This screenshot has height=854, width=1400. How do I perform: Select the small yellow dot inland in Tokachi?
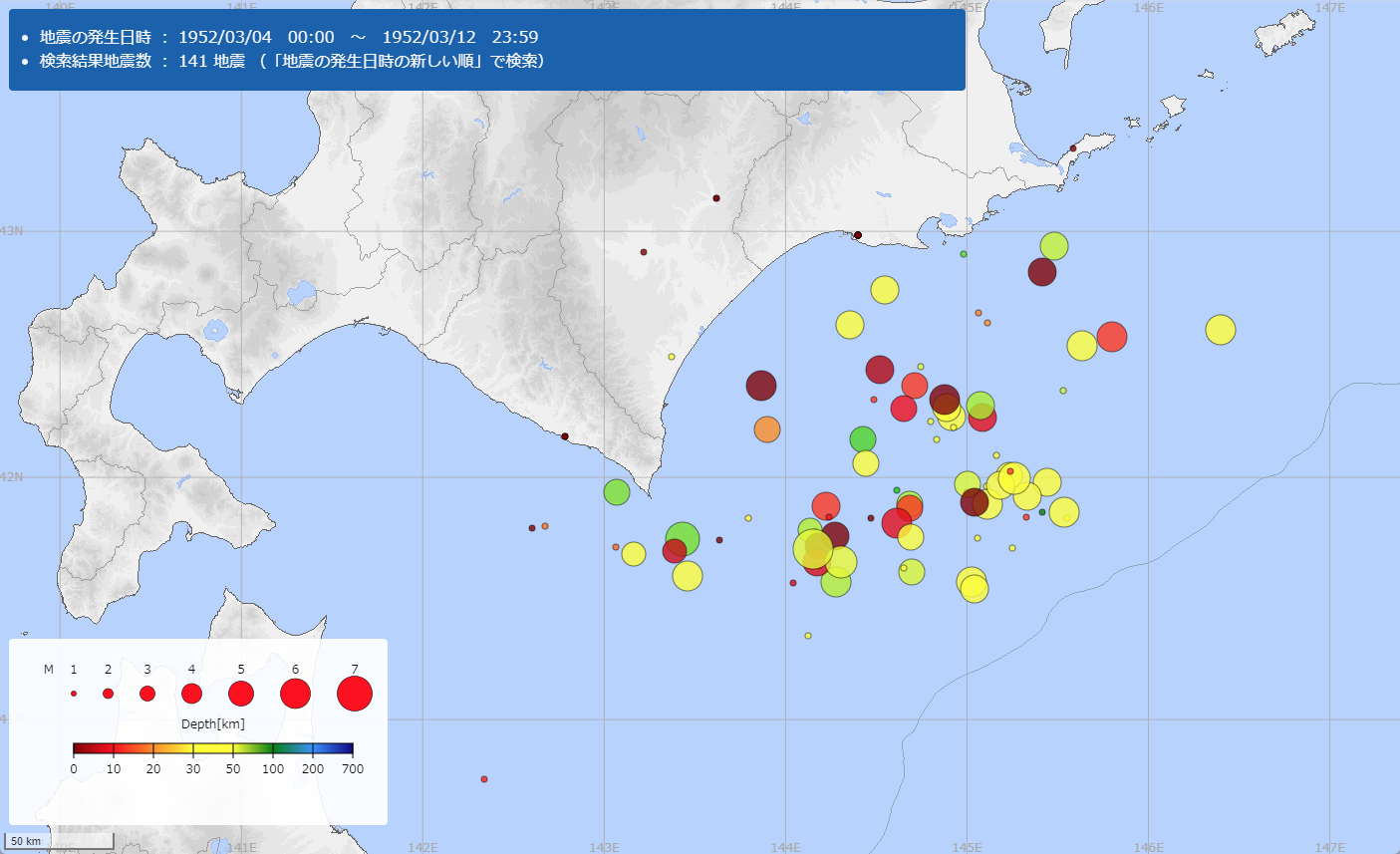(672, 357)
